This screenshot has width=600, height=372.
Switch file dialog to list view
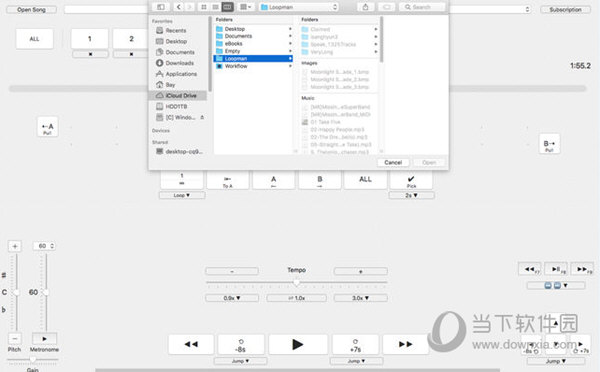(215, 7)
